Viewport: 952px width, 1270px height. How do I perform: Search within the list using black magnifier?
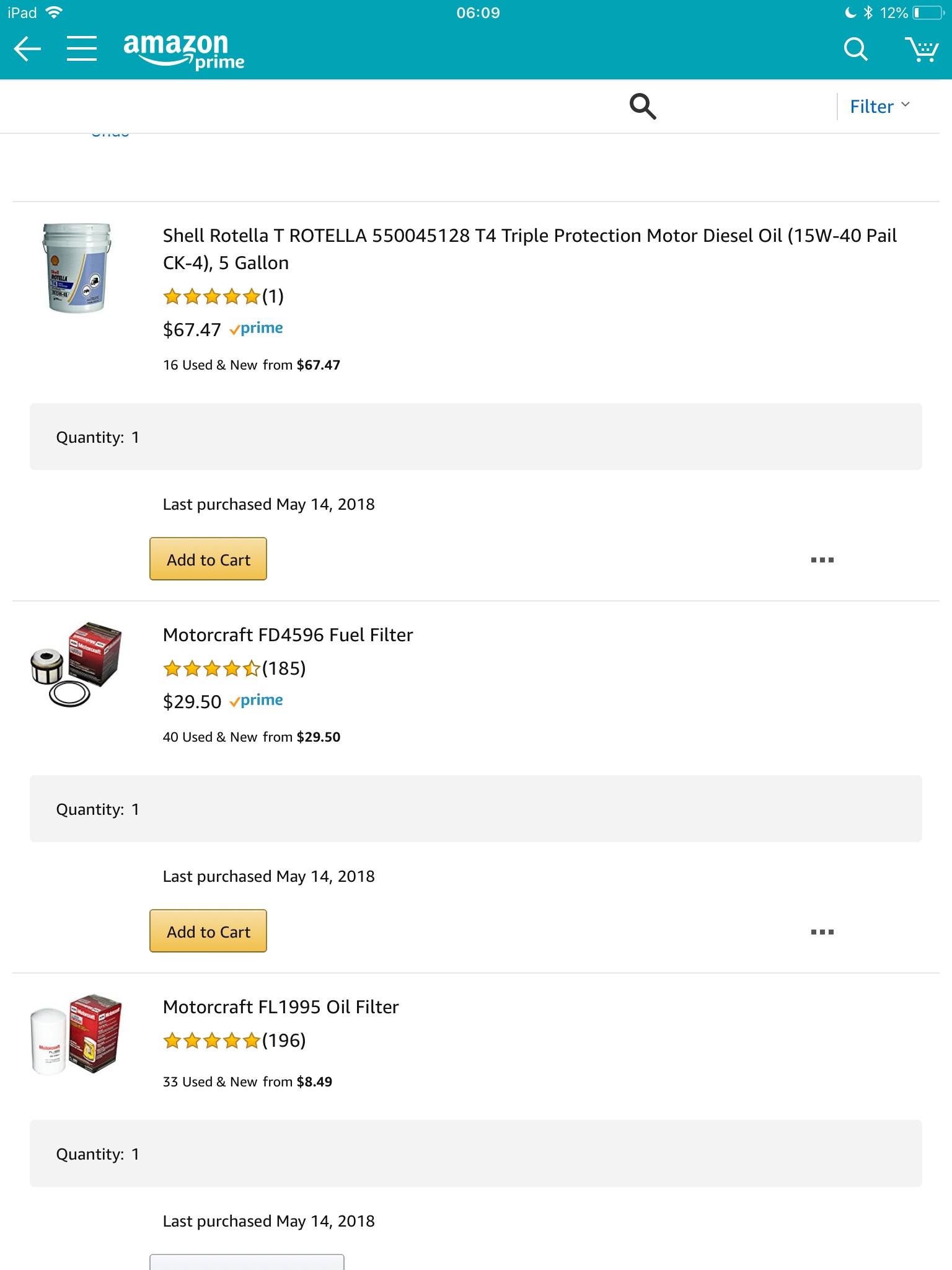click(643, 107)
